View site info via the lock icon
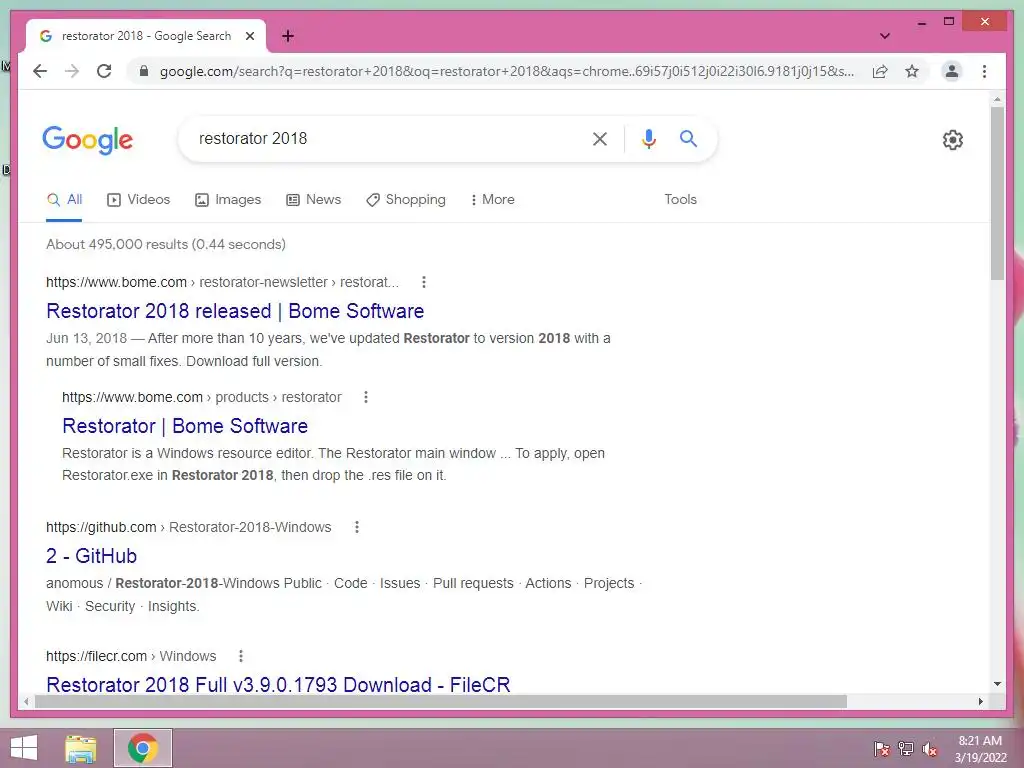The image size is (1024, 768). pos(144,71)
